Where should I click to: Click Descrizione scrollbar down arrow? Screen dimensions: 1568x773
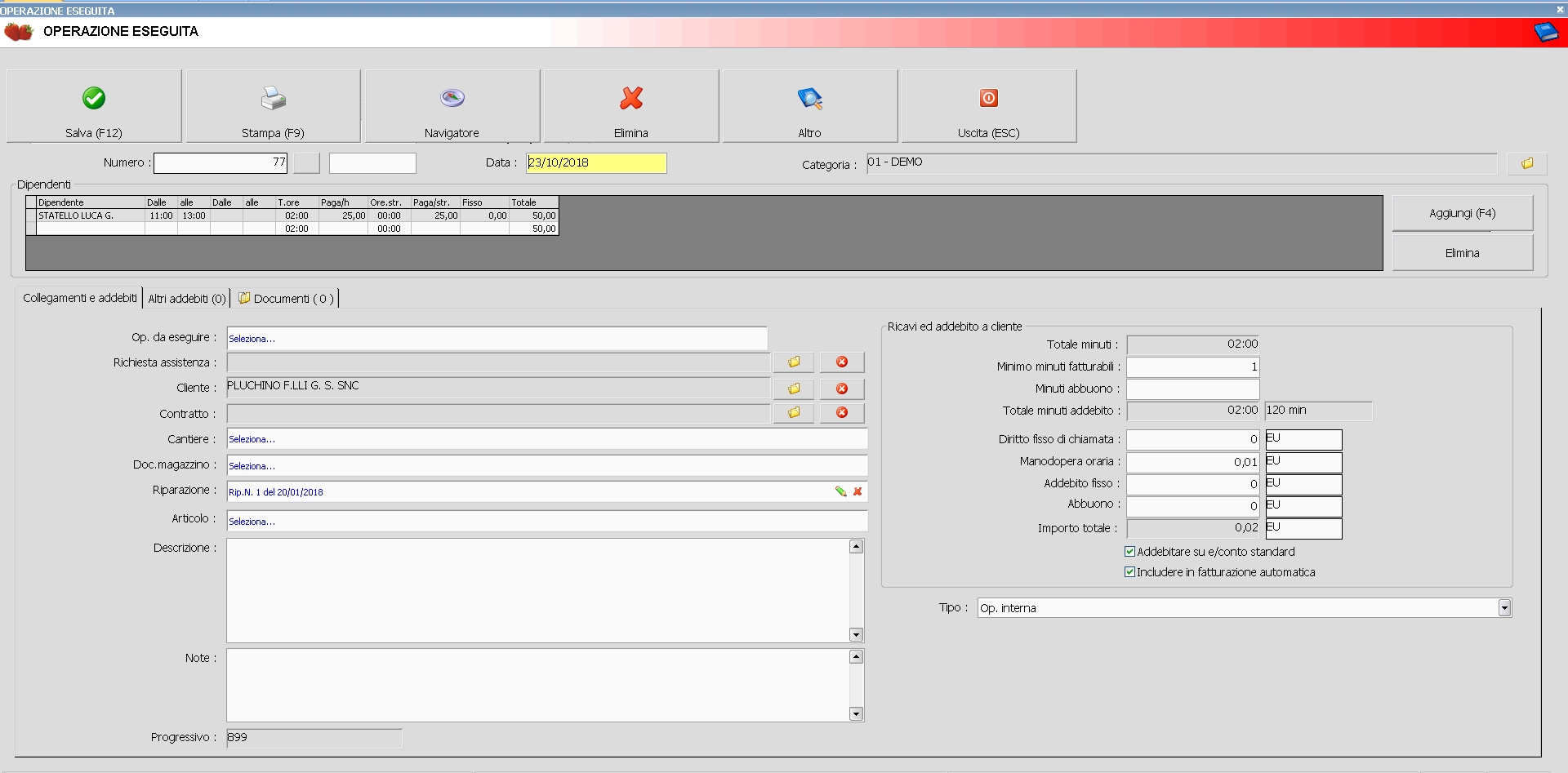point(856,634)
